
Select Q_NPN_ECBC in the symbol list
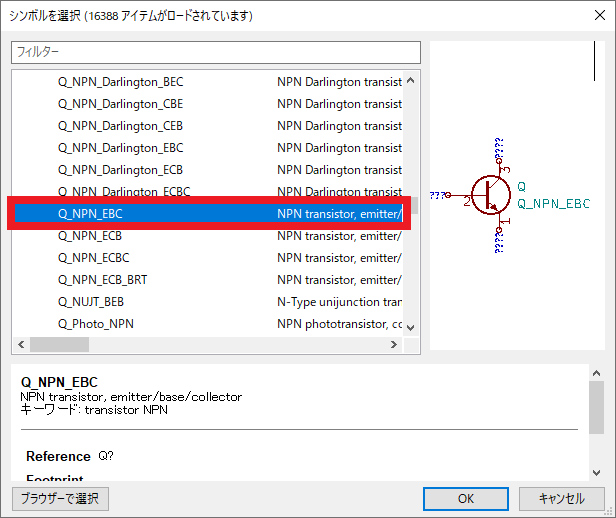pos(94,258)
